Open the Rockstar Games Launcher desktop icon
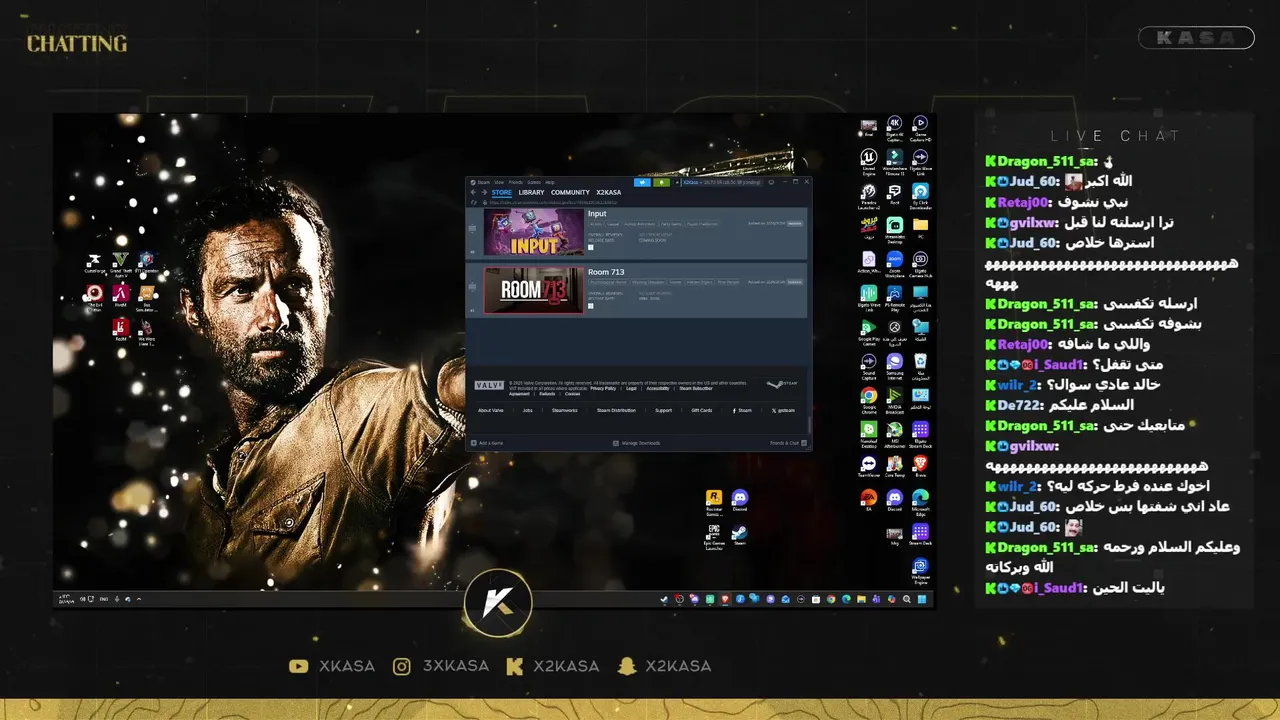This screenshot has width=1280, height=720. pos(714,497)
